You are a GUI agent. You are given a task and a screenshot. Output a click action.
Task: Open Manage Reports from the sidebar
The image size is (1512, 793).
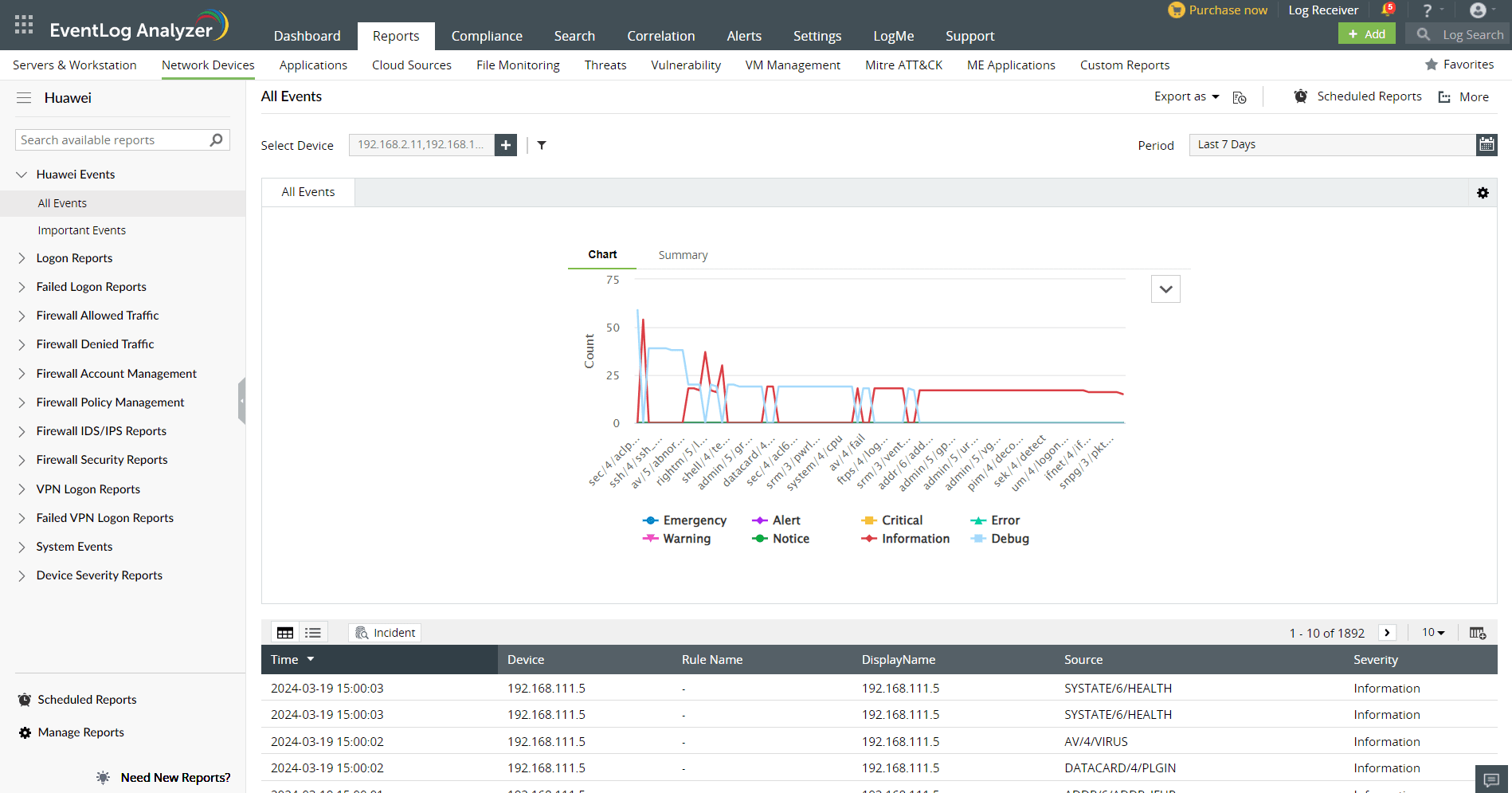(80, 732)
